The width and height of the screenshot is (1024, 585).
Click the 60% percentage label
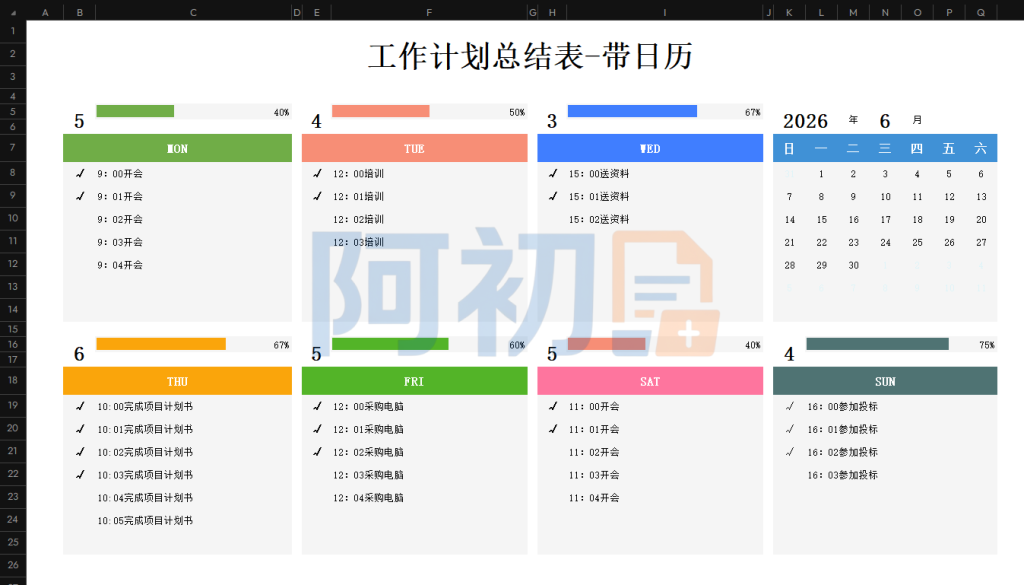pos(517,345)
